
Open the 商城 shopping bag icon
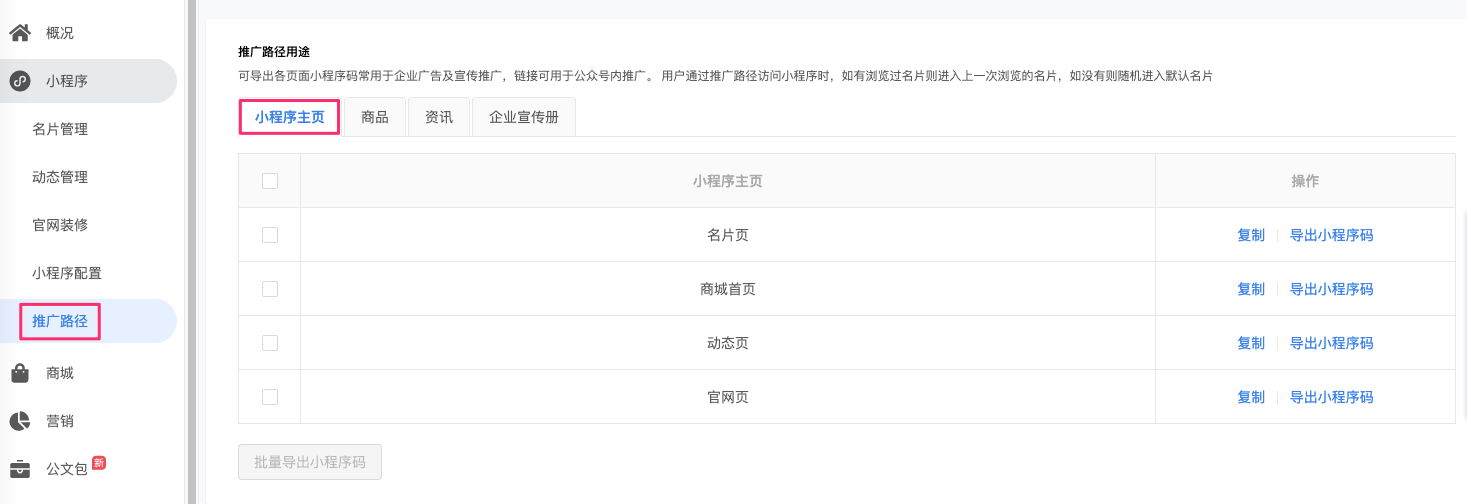20,373
